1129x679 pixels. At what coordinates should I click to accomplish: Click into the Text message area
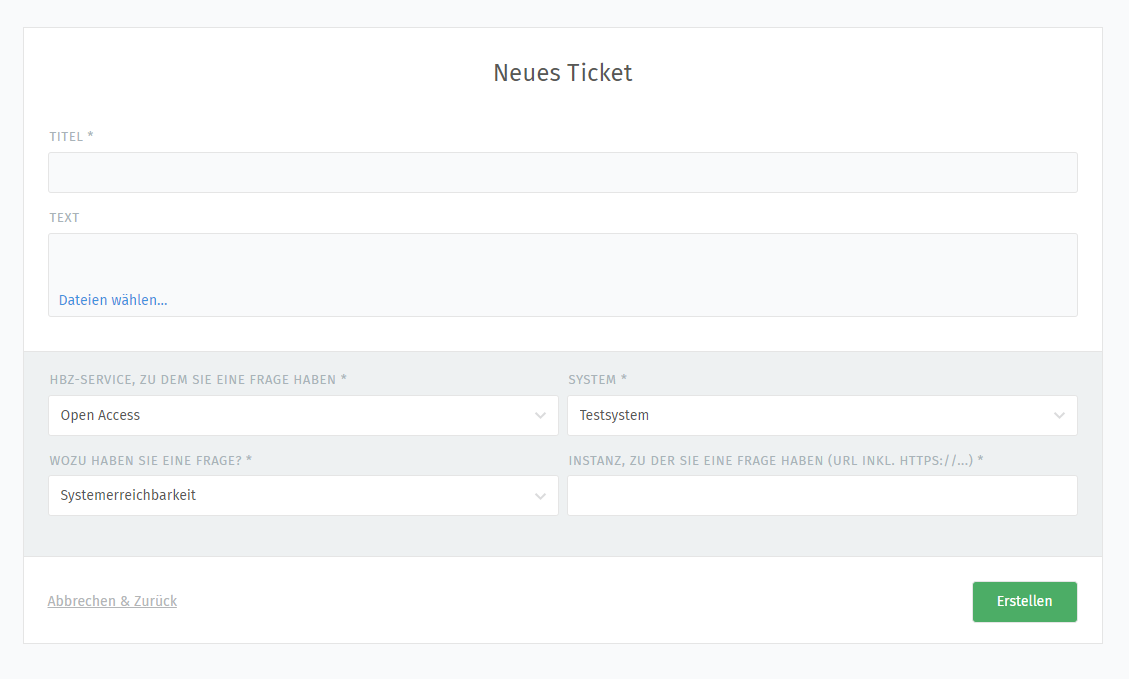pyautogui.click(x=562, y=260)
